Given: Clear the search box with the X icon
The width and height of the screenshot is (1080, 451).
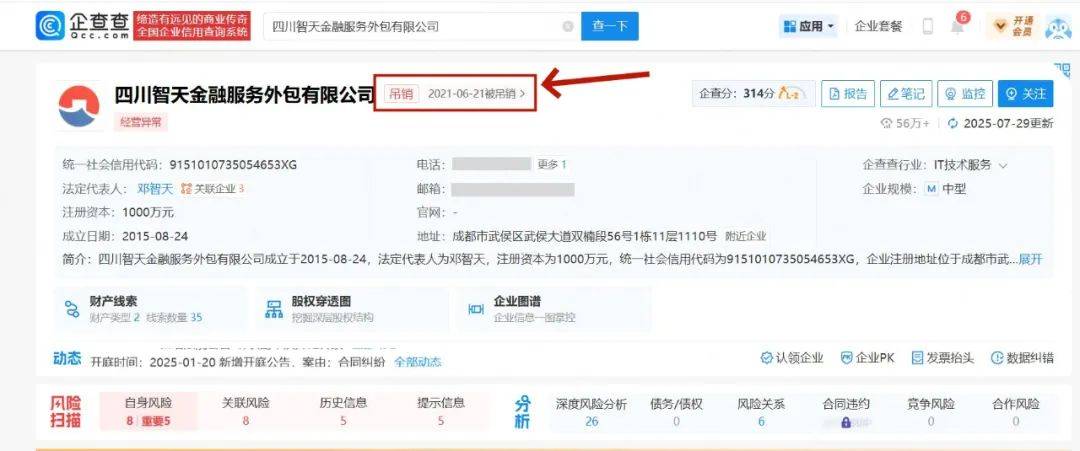Looking at the screenshot, I should tap(568, 27).
